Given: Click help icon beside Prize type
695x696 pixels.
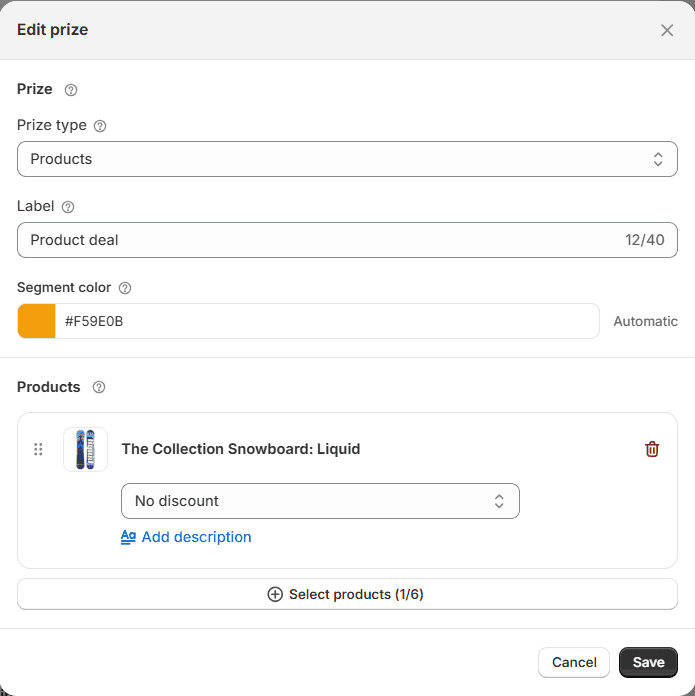Looking at the screenshot, I should (x=100, y=126).
